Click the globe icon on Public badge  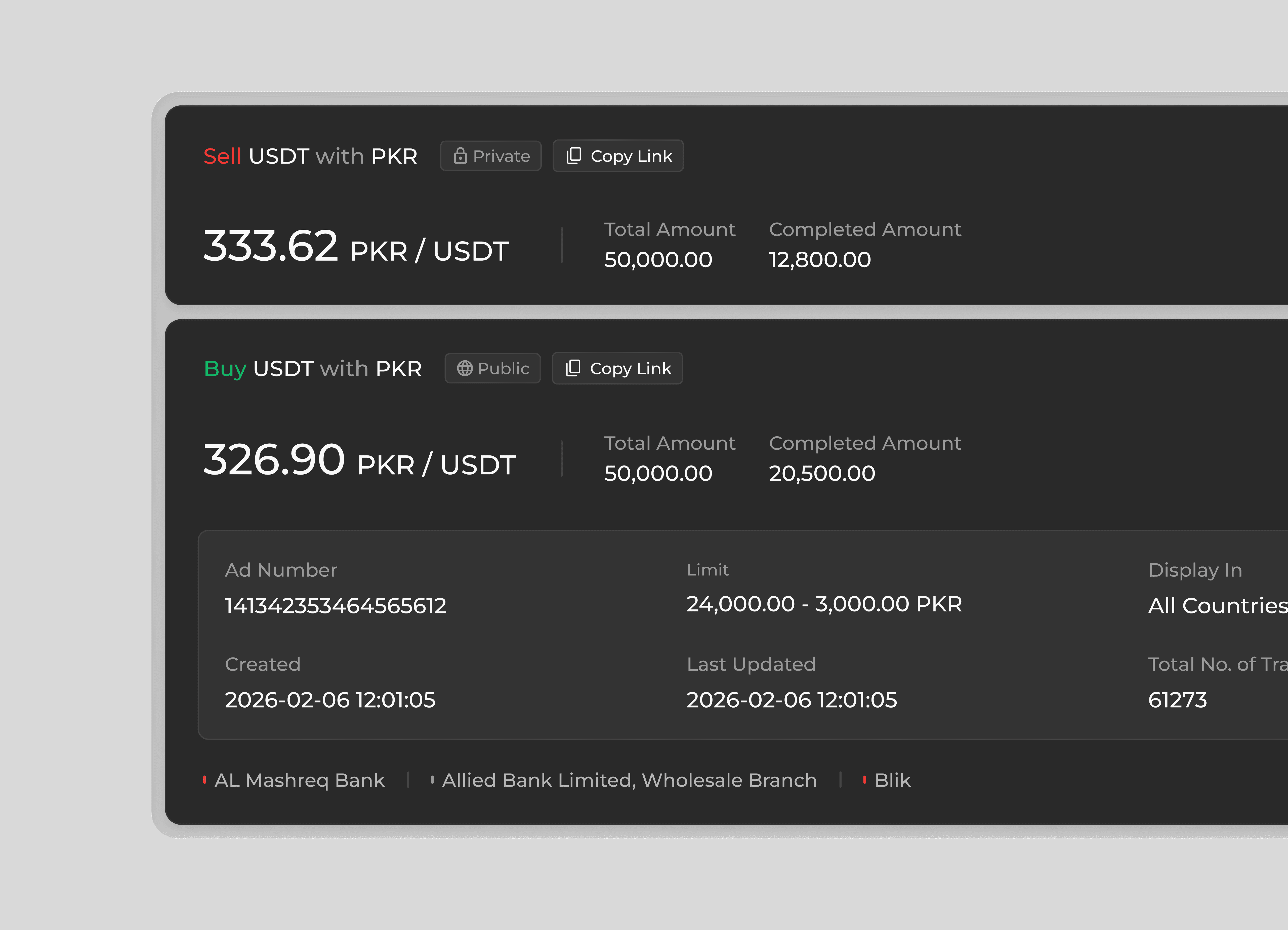click(465, 368)
